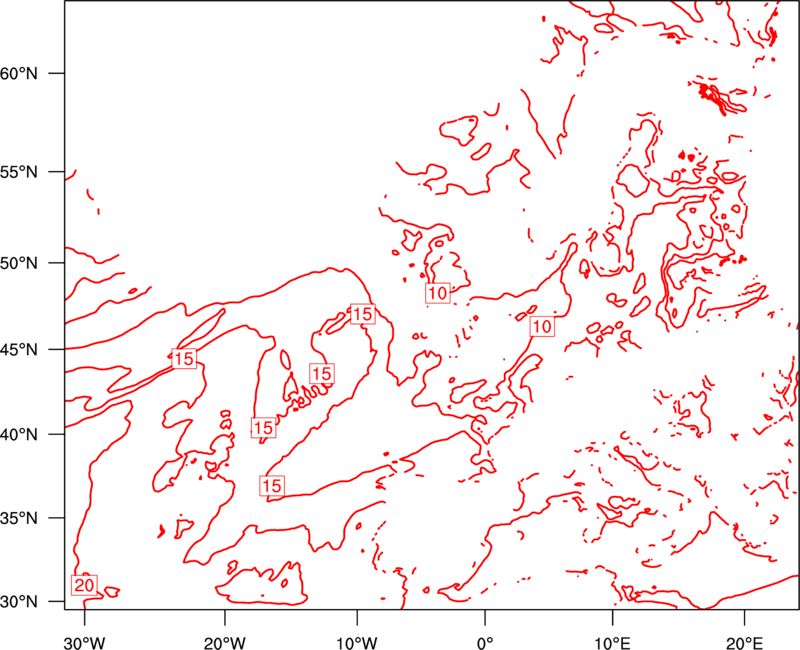Click the 10 contour label east of 0° longitude
800x650 pixels.
pos(542,326)
